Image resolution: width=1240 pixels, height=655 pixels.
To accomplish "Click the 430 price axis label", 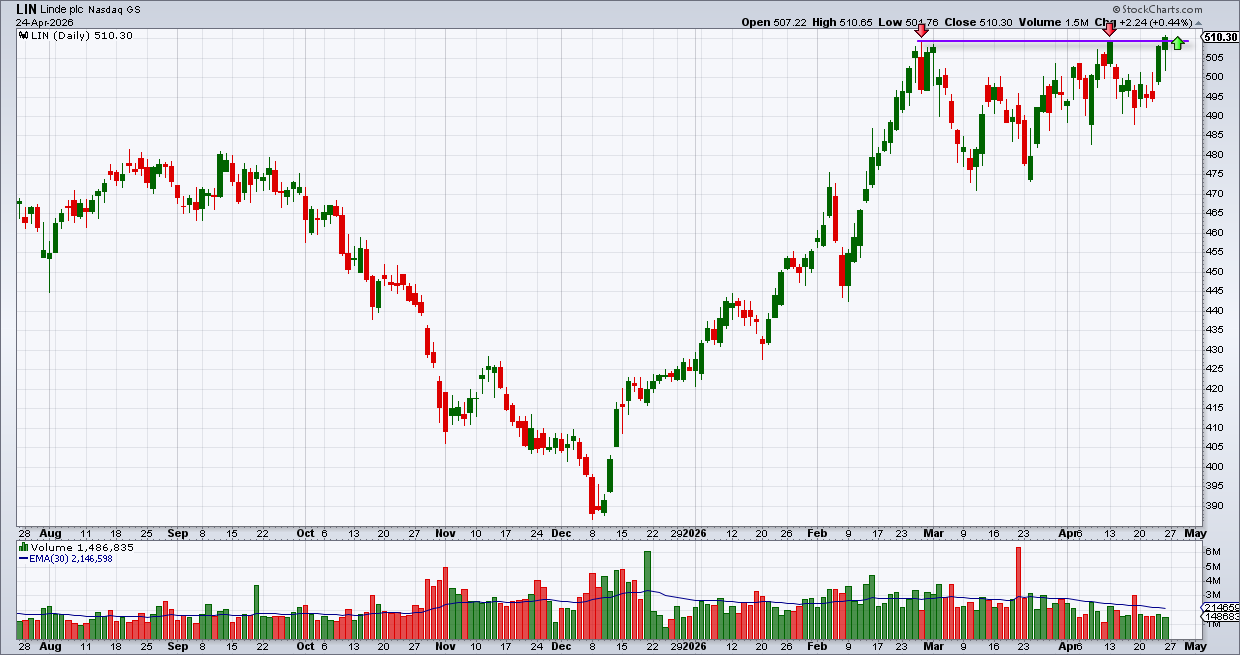I will (1212, 349).
